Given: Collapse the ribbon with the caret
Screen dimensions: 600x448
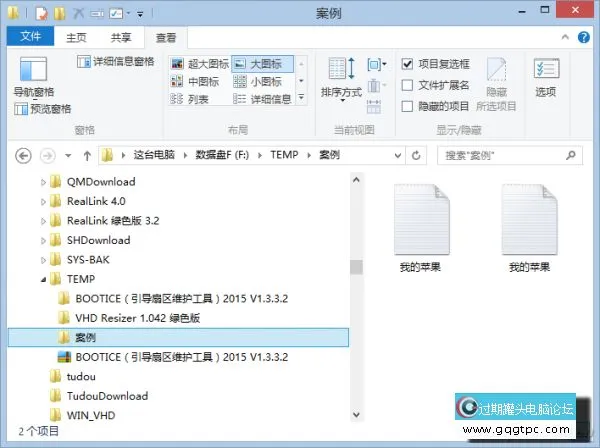Looking at the screenshot, I should point(565,37).
